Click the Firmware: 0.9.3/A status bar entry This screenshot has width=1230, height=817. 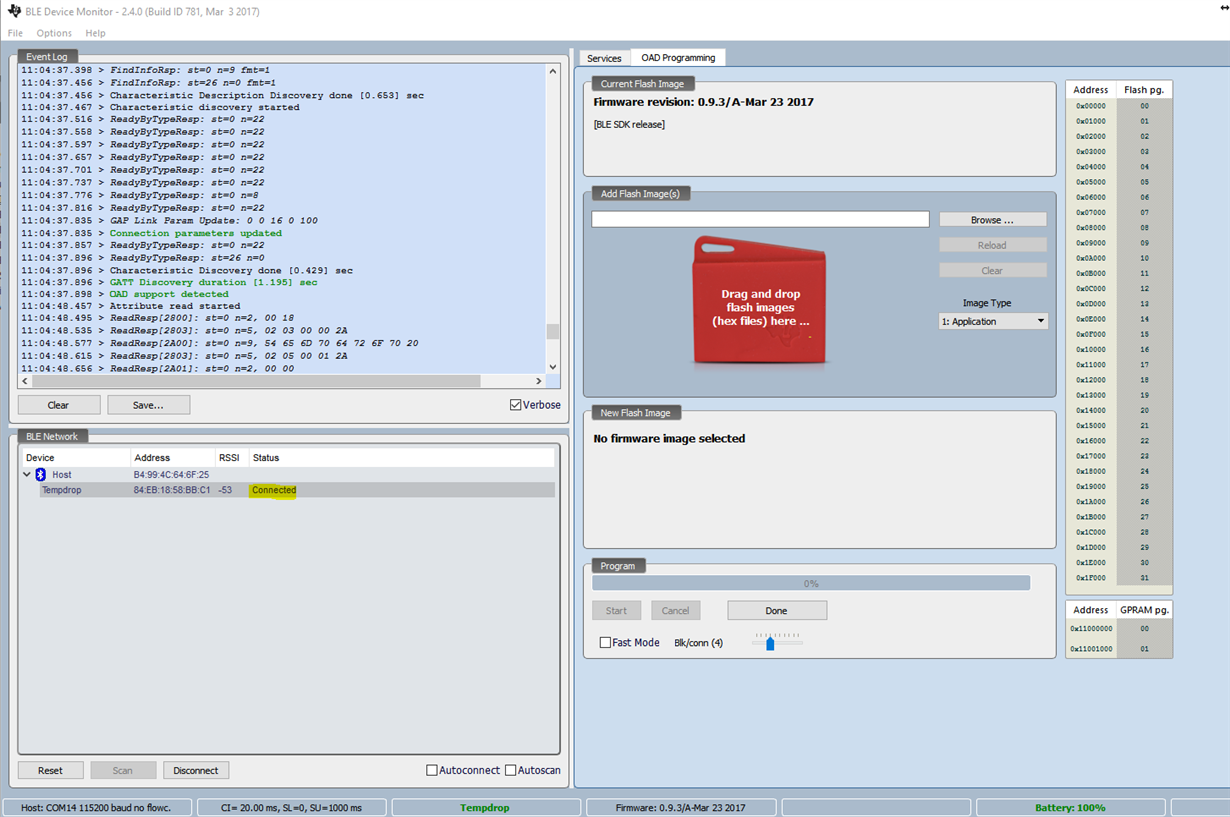coord(680,807)
